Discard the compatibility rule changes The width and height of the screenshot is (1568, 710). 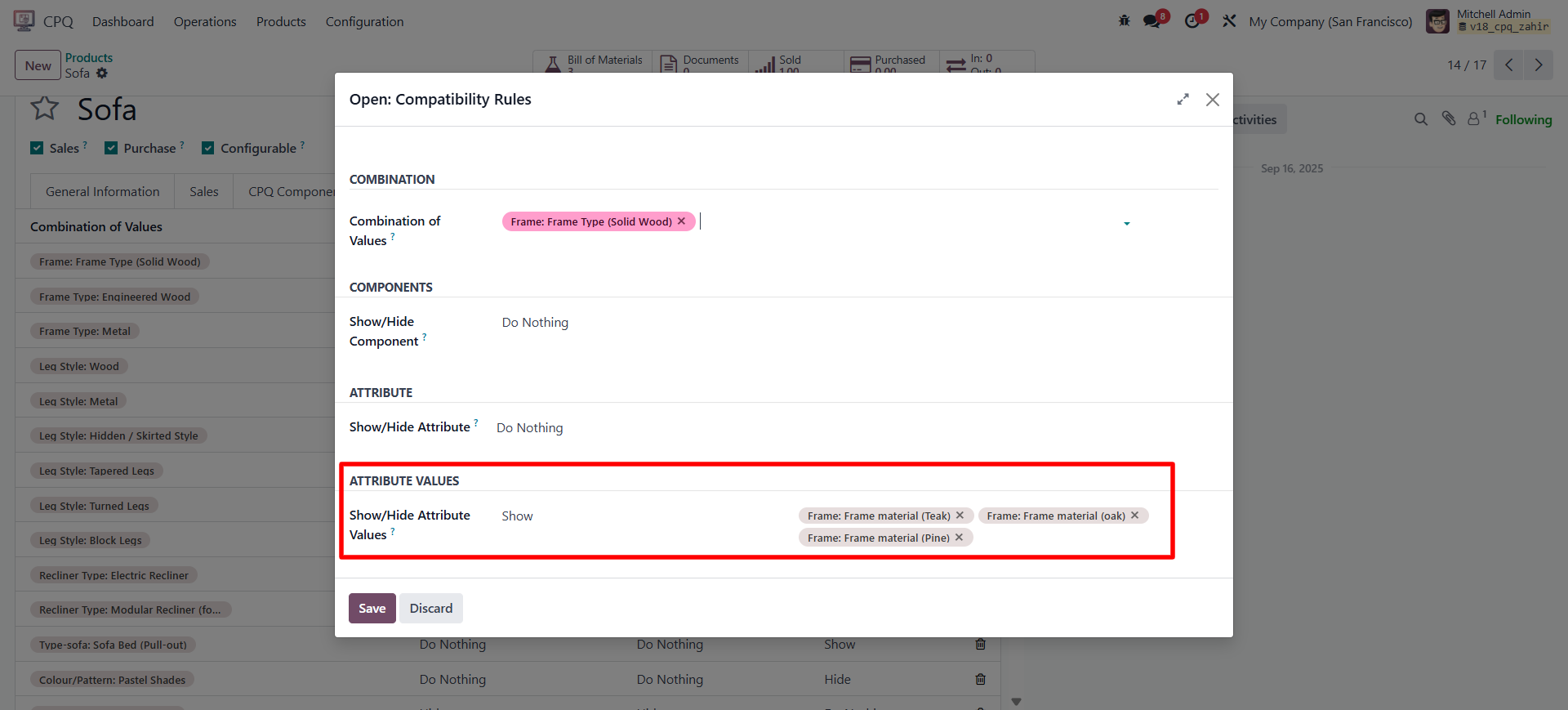point(430,609)
